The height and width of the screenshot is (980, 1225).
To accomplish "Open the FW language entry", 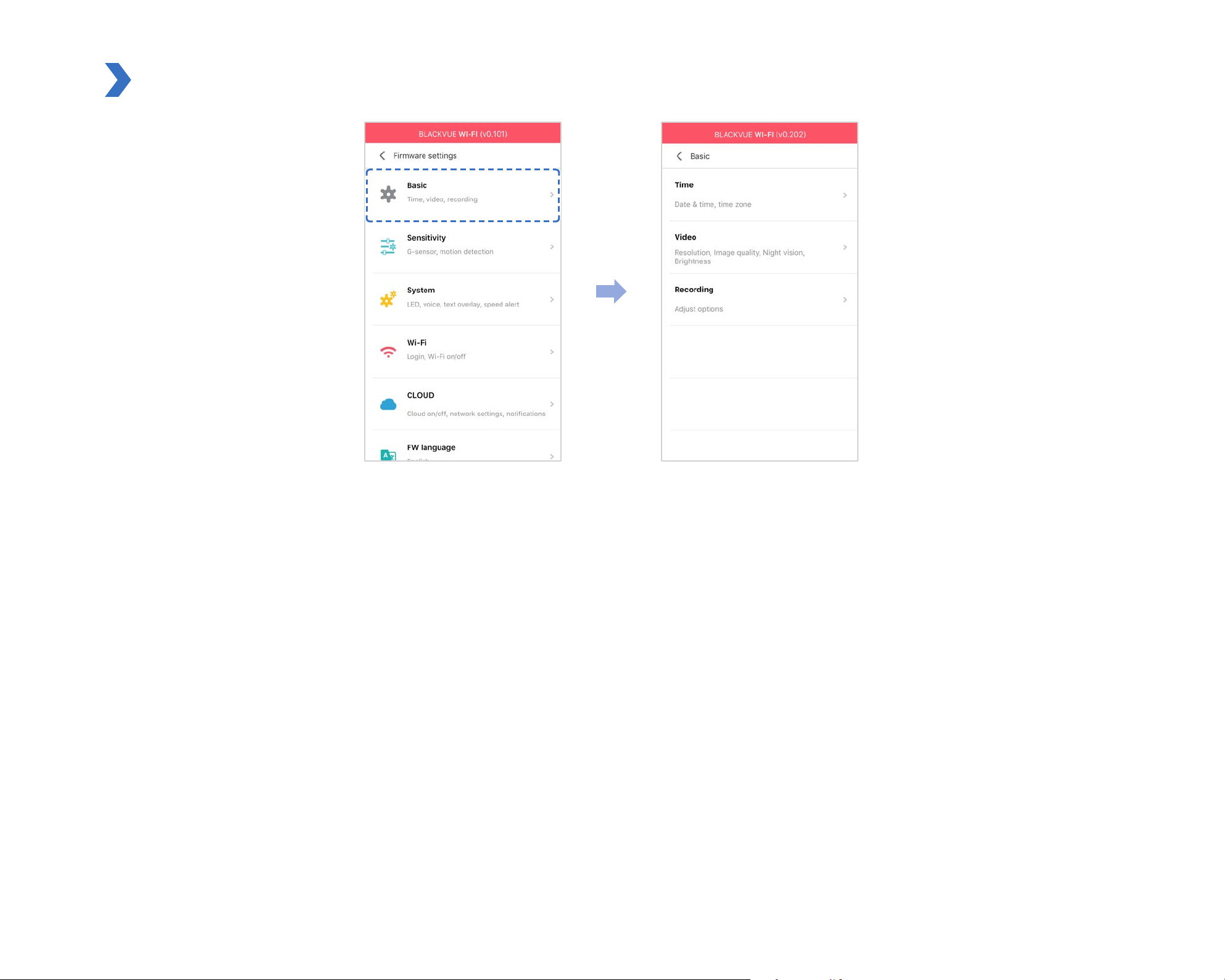I will (463, 446).
